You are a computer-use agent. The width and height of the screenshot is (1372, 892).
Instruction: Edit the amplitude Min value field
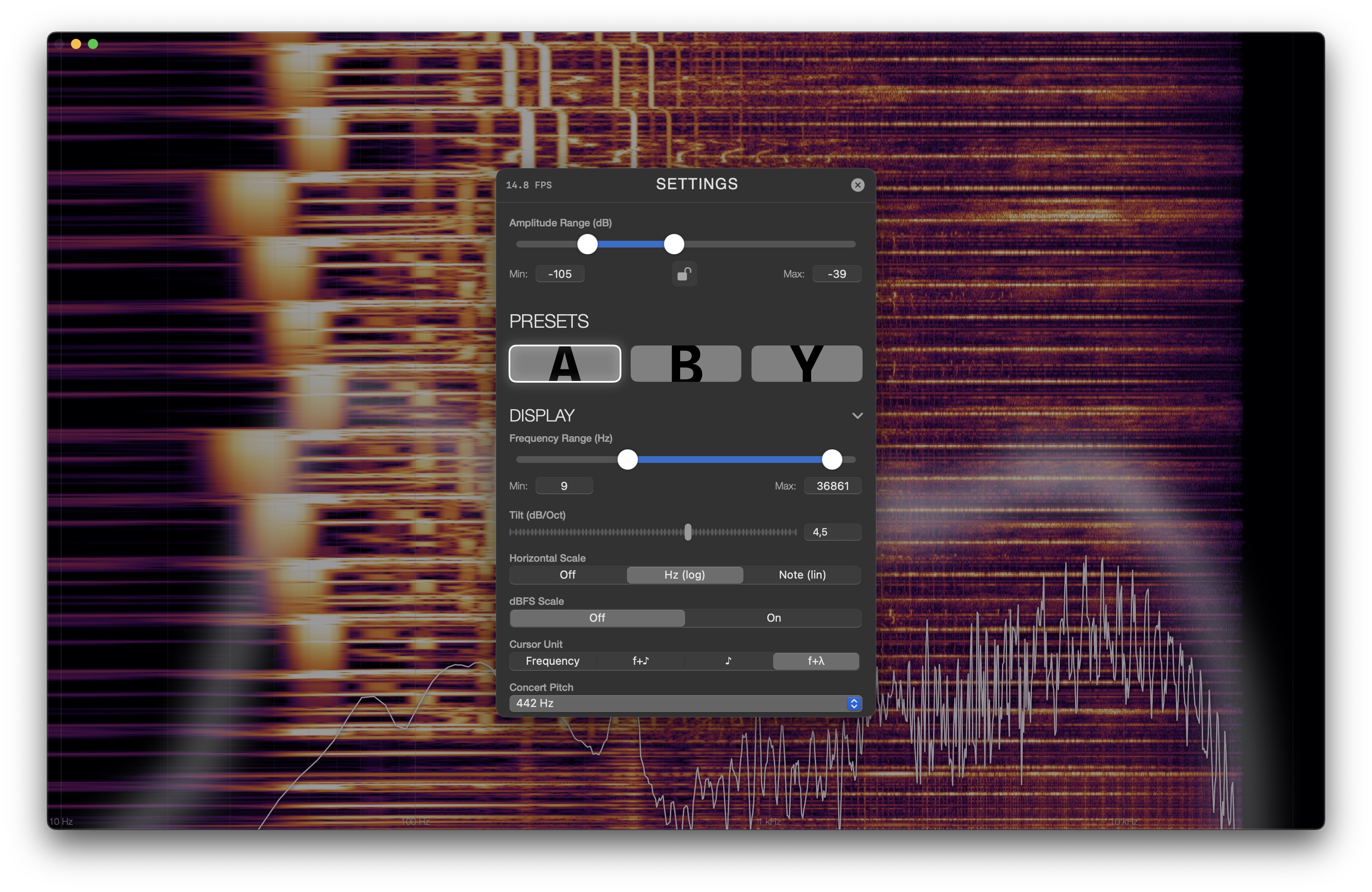click(x=559, y=274)
